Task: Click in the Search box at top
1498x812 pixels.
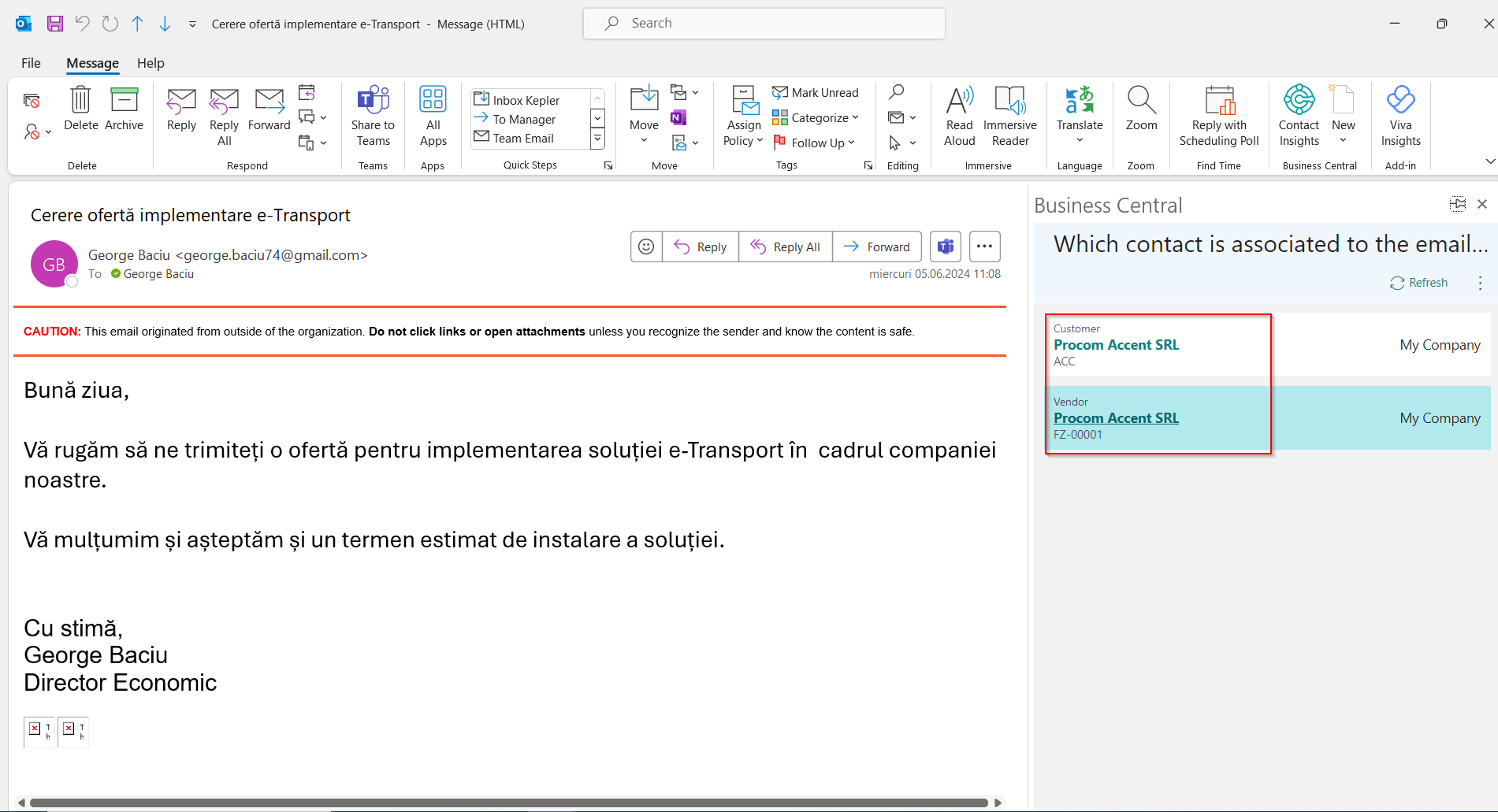Action: coord(764,24)
